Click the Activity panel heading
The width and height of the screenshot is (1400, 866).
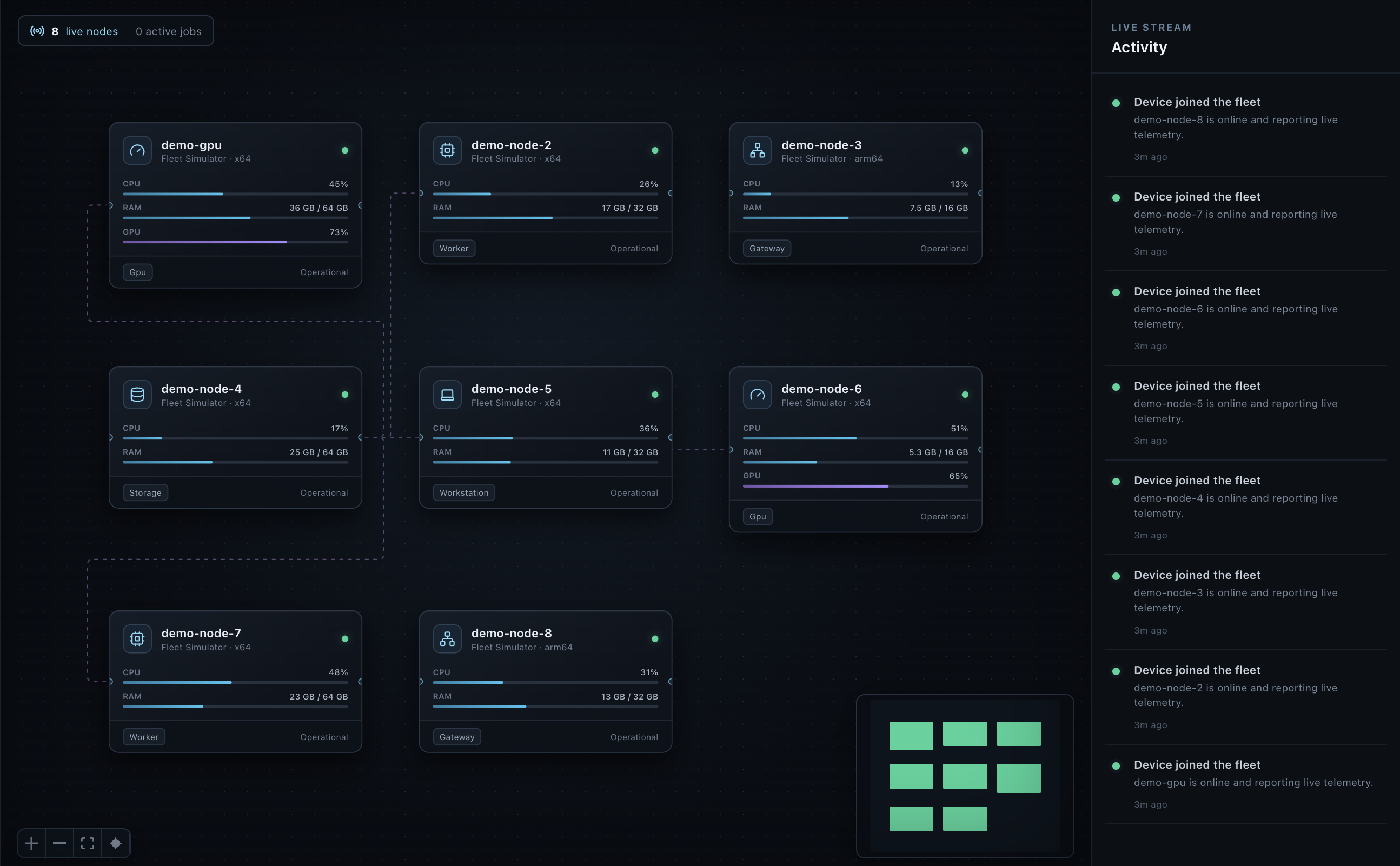point(1139,47)
